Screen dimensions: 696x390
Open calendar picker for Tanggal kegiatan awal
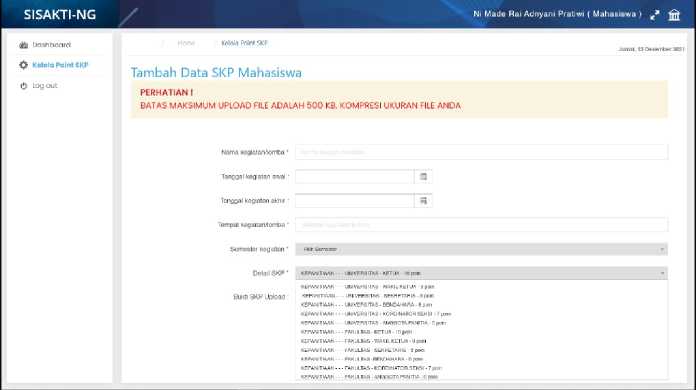423,177
